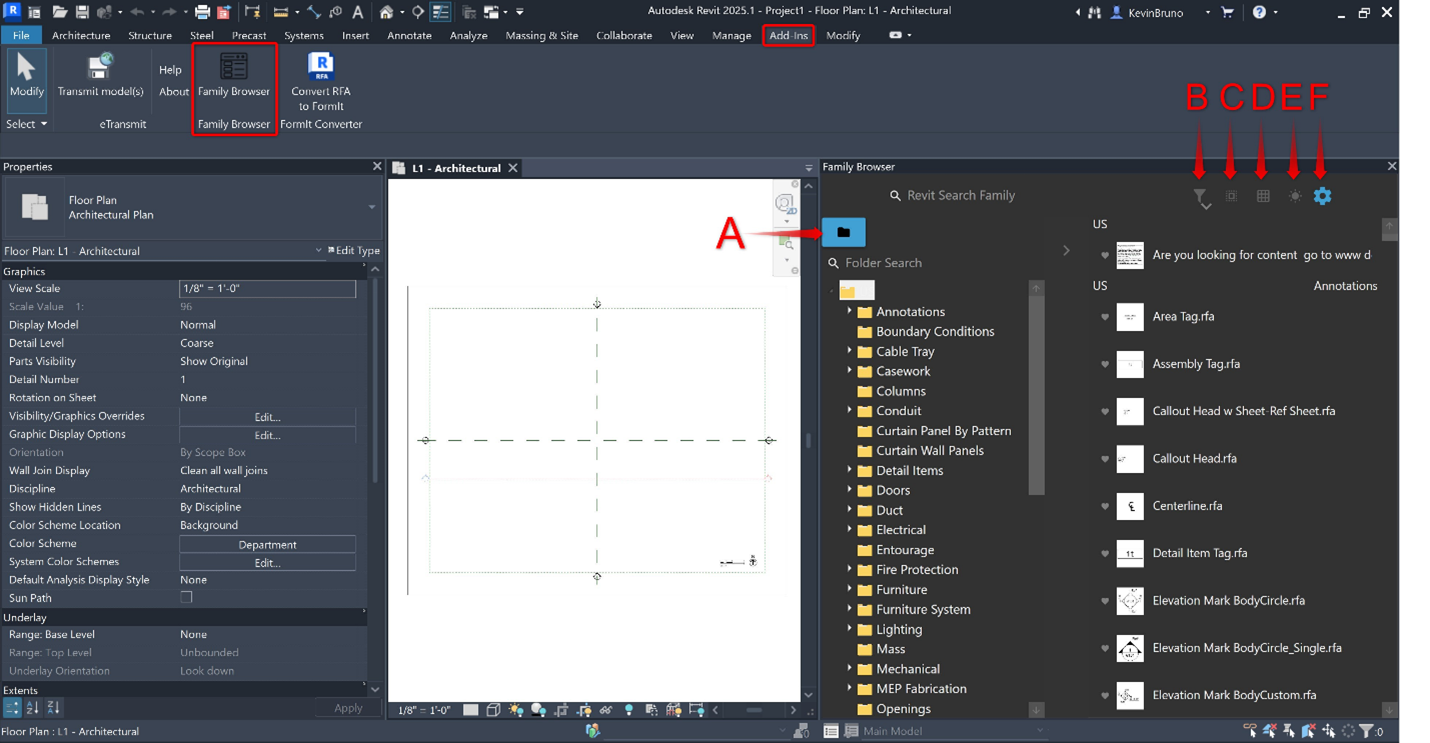
Task: Click the drawing view horizontal scrollbar
Action: pyautogui.click(x=754, y=710)
